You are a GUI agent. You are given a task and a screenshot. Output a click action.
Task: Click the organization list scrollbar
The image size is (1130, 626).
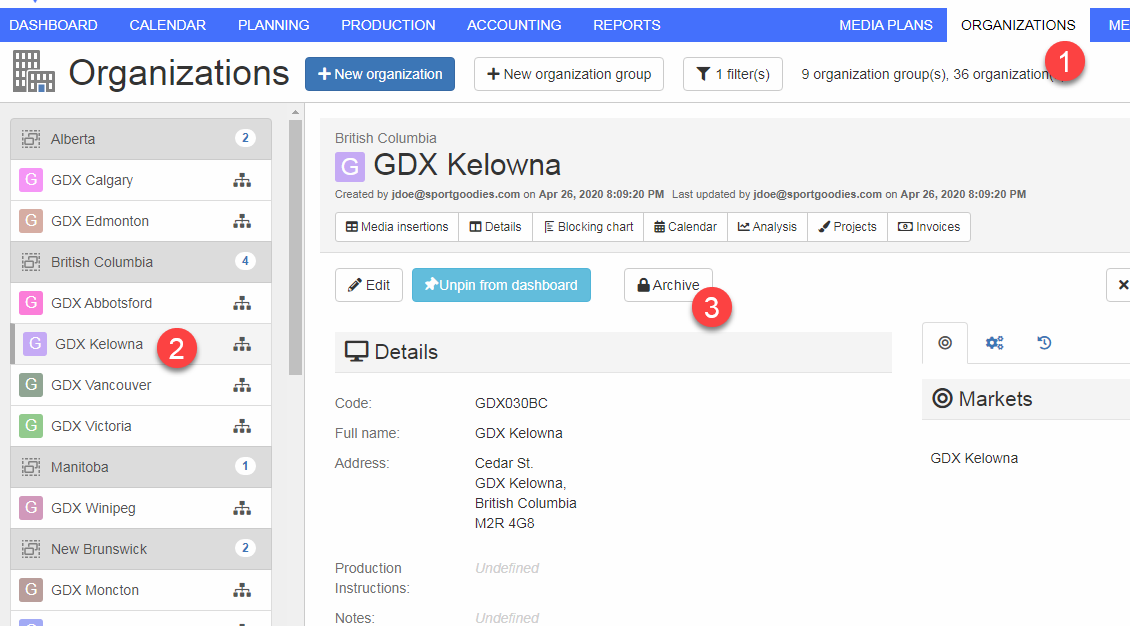coord(295,250)
